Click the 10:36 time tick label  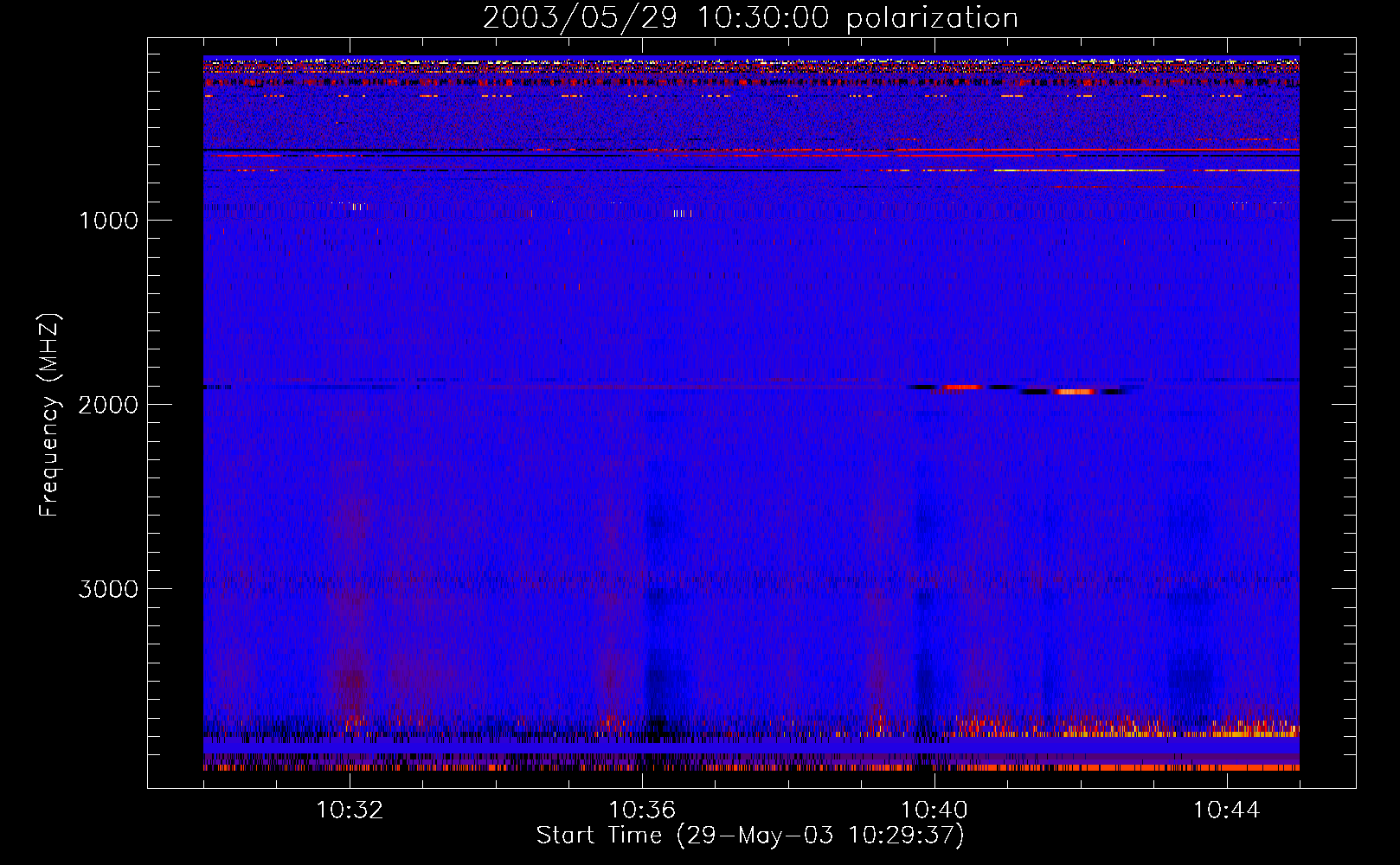(x=642, y=811)
